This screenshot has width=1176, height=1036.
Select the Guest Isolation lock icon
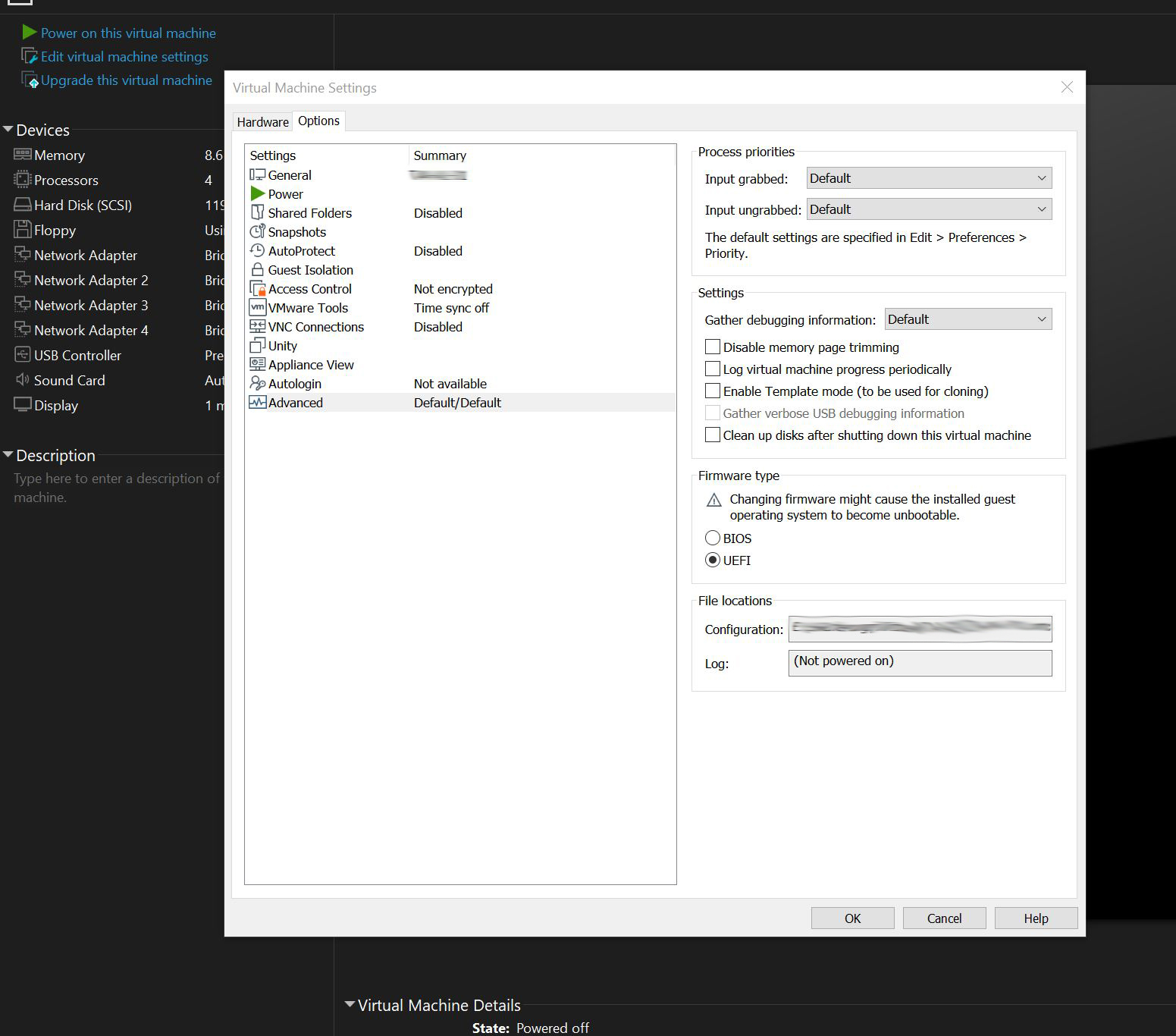pos(258,270)
